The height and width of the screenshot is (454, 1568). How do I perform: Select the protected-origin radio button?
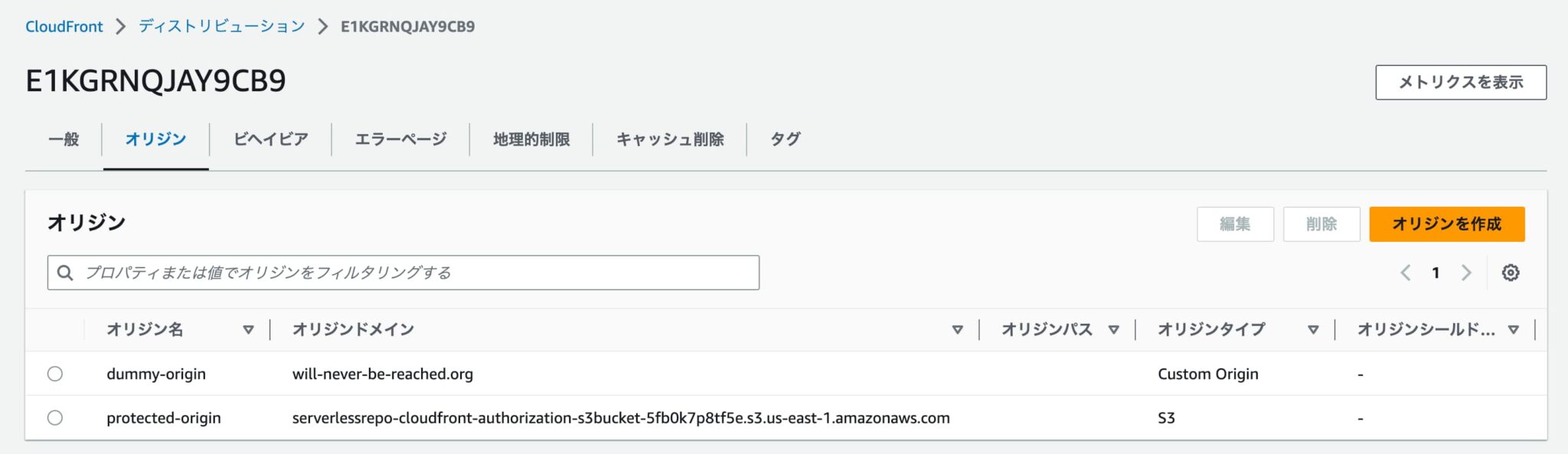click(x=55, y=418)
